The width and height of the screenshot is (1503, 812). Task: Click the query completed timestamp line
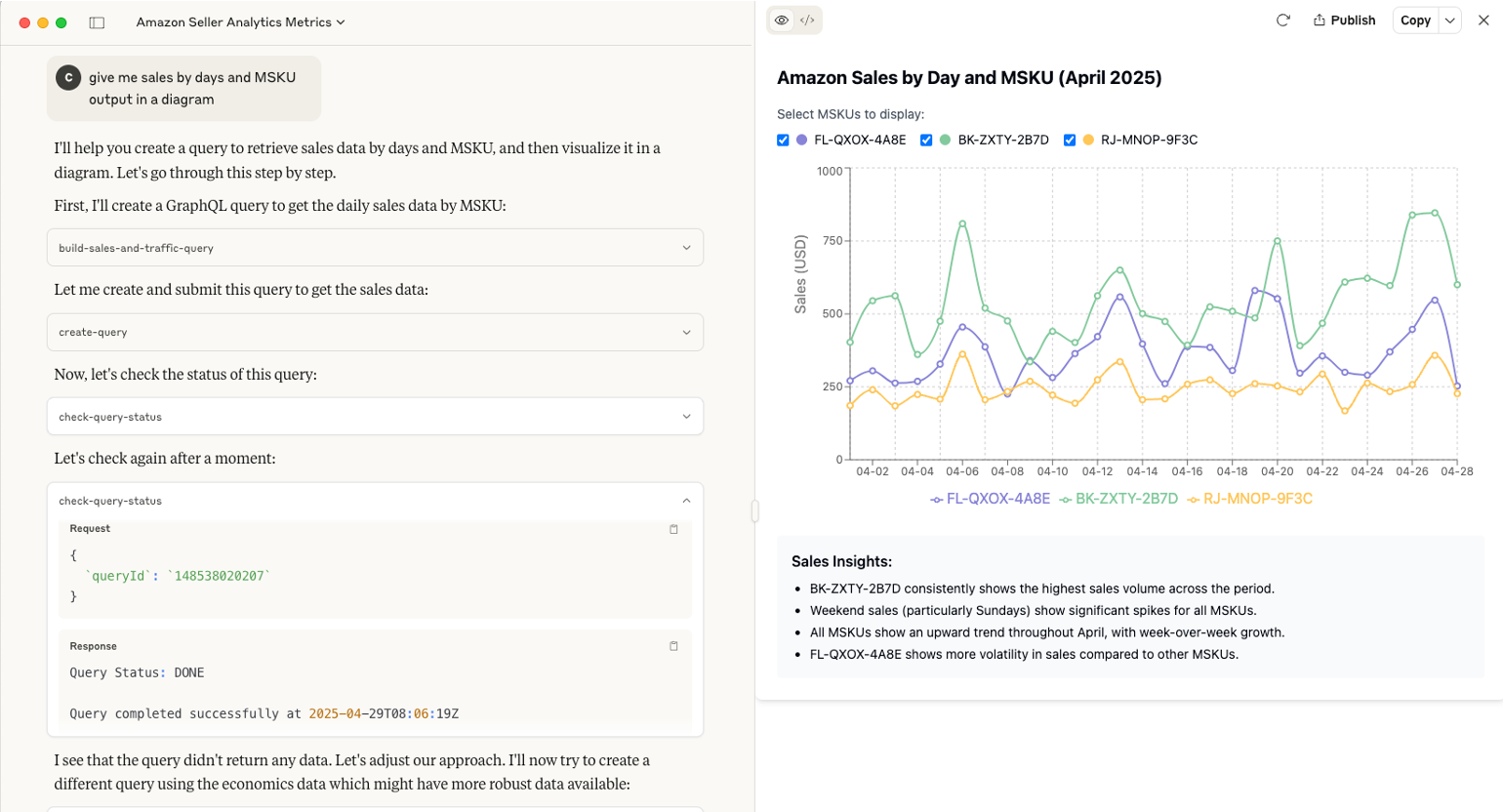coord(264,713)
